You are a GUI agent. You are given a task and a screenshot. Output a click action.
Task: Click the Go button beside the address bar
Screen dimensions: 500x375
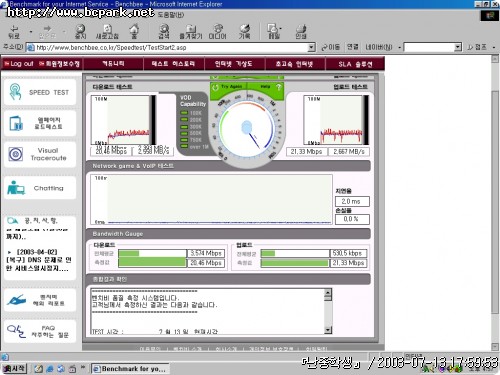pos(330,47)
